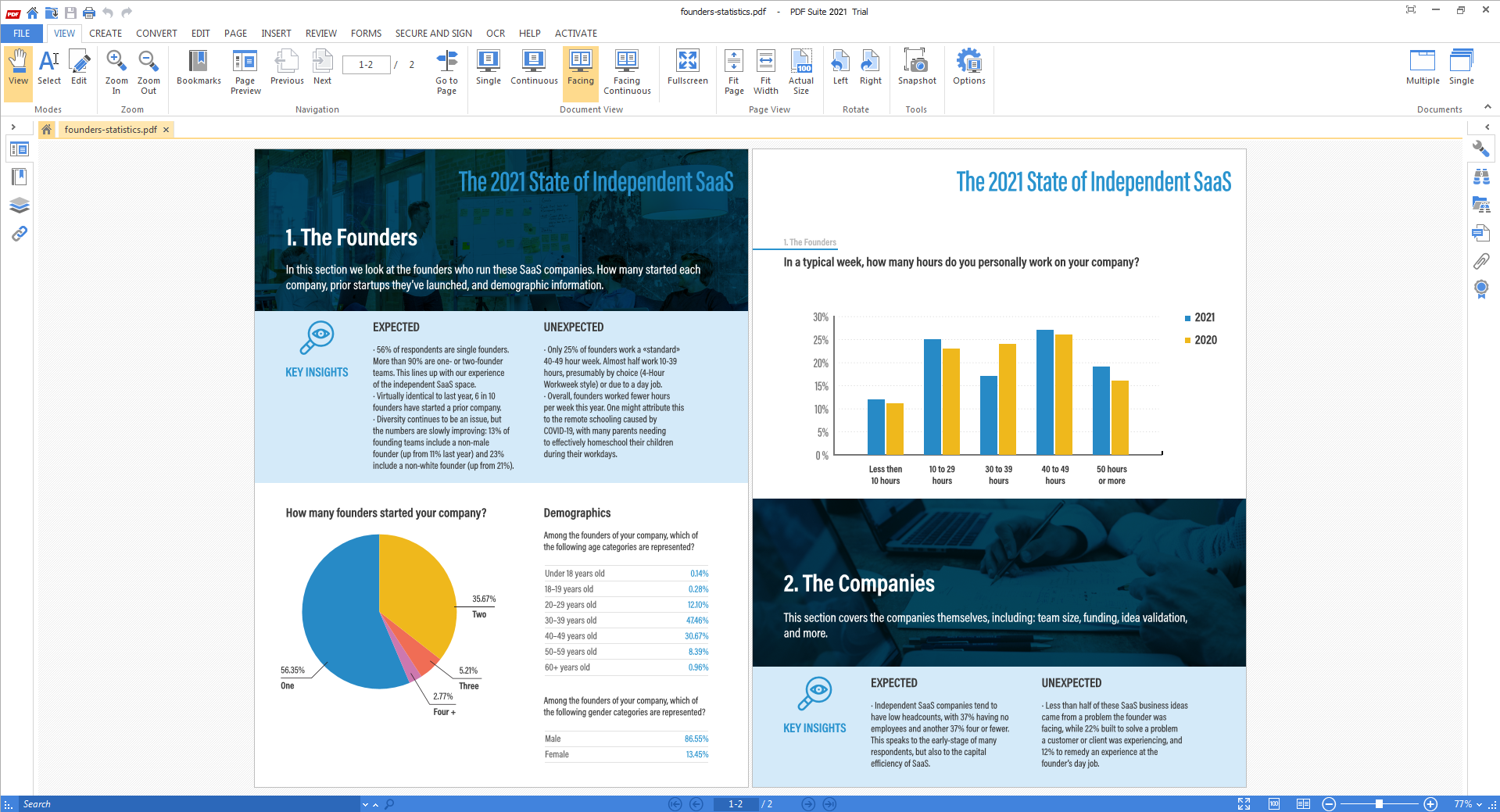Activate Fullscreen from the status bar
The width and height of the screenshot is (1500, 812).
pos(1244,803)
